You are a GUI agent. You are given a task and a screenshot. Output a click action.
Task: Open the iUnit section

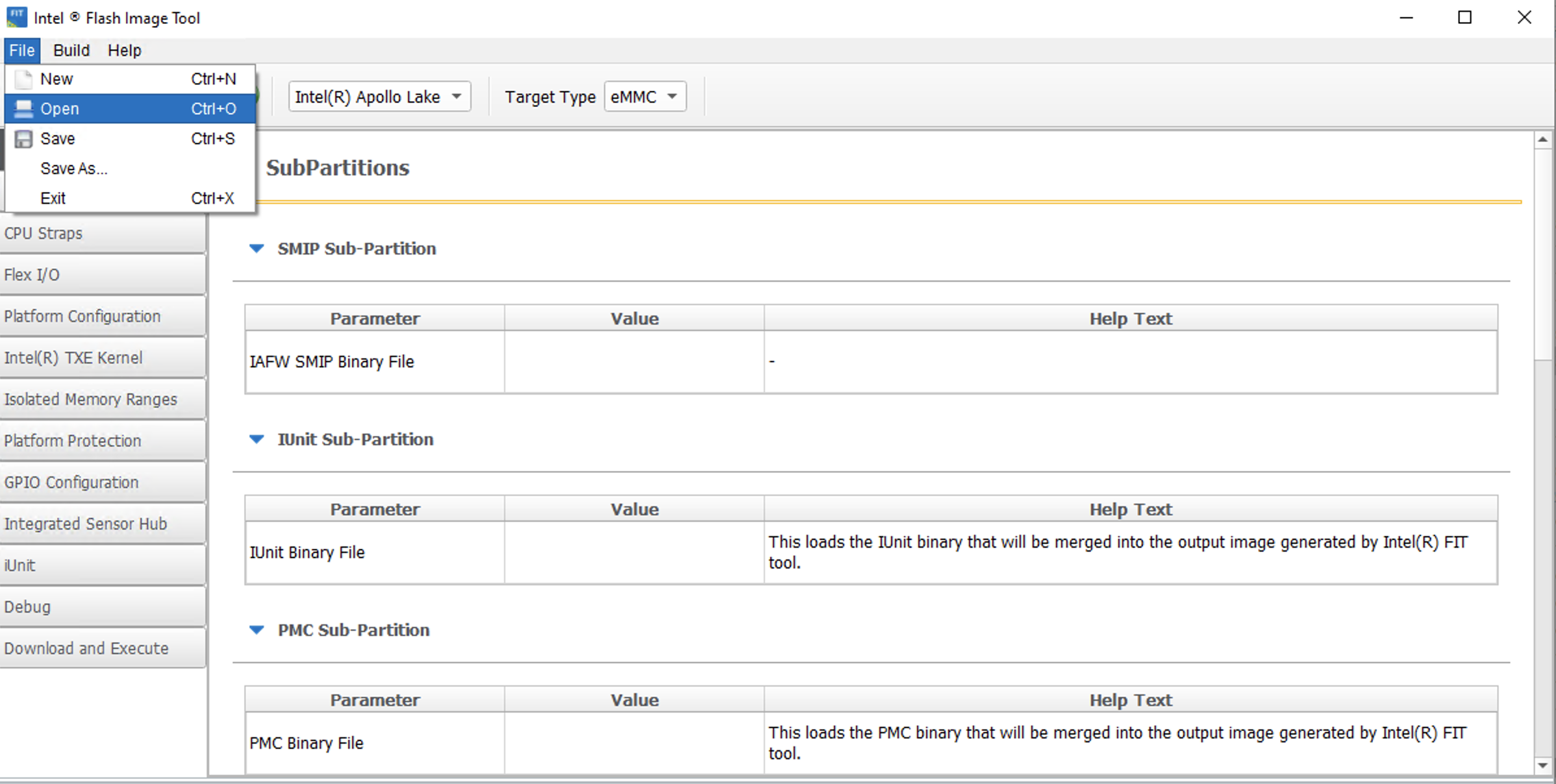tap(103, 566)
